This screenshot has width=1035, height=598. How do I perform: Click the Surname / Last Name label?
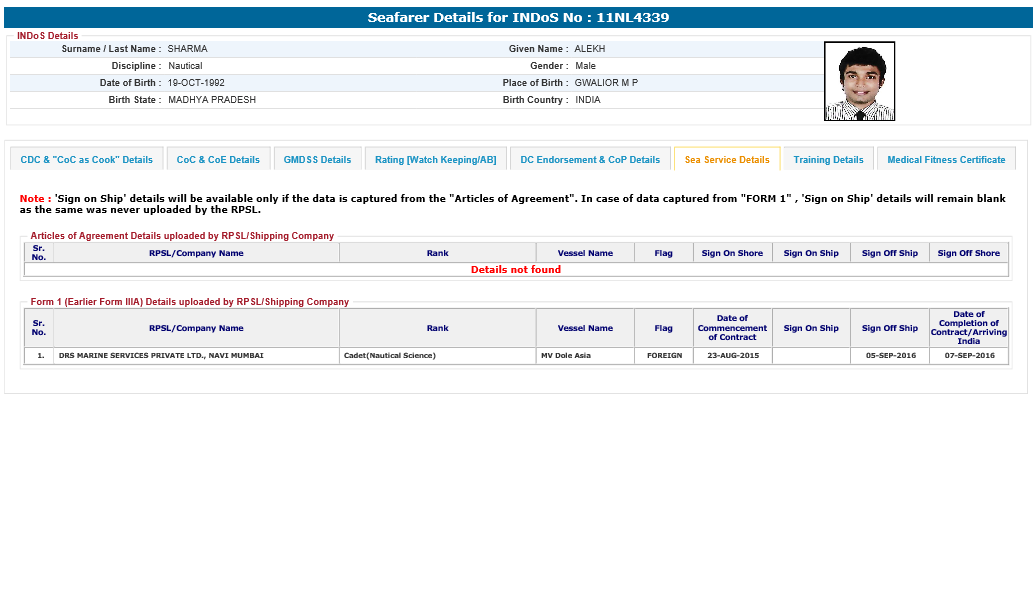point(111,49)
